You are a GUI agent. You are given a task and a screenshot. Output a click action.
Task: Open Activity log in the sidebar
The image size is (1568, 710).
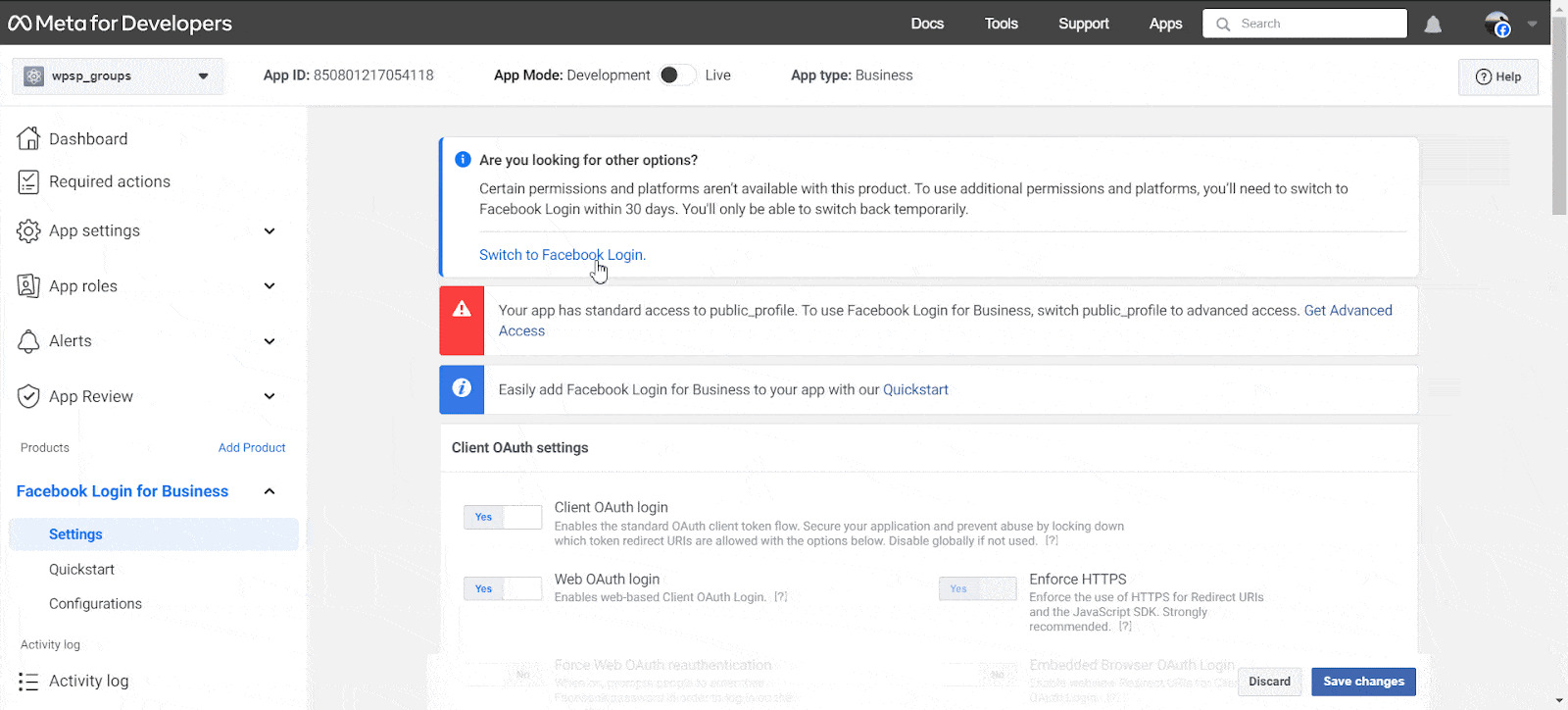coord(88,681)
